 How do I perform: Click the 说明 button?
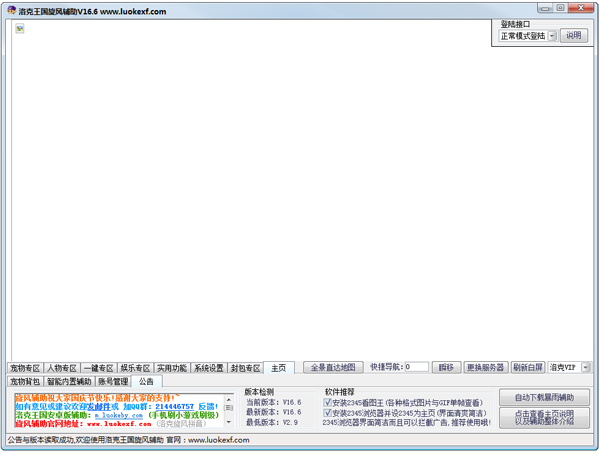573,36
